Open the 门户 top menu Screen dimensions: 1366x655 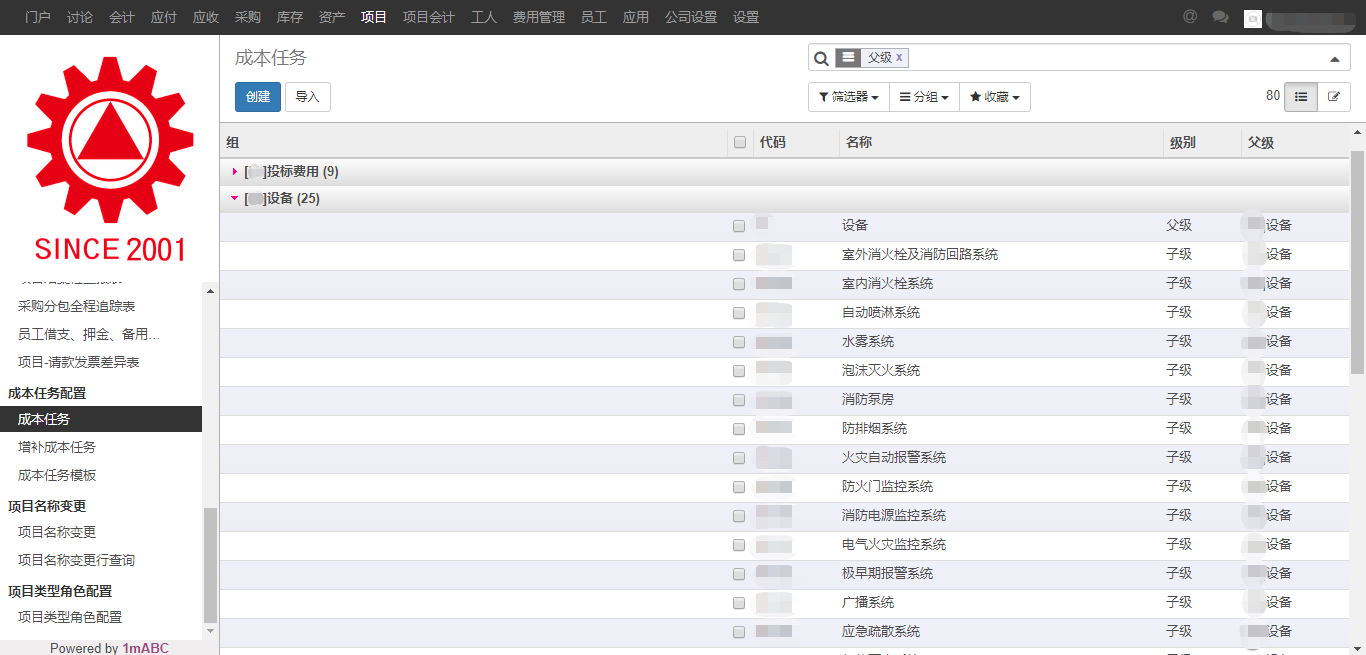pyautogui.click(x=38, y=17)
